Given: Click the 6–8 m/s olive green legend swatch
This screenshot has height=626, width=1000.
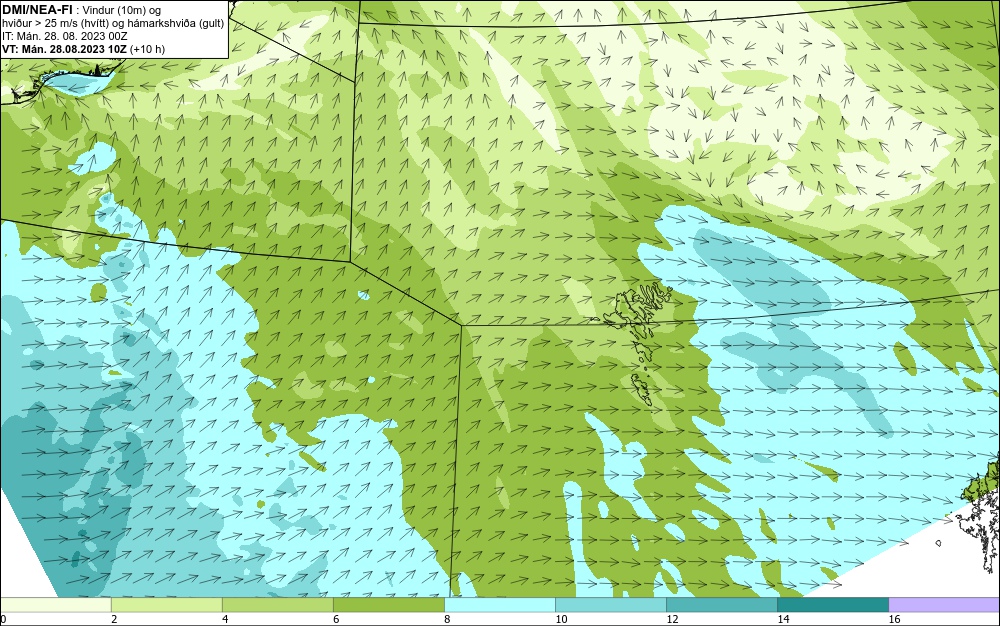Looking at the screenshot, I should 388,604.
